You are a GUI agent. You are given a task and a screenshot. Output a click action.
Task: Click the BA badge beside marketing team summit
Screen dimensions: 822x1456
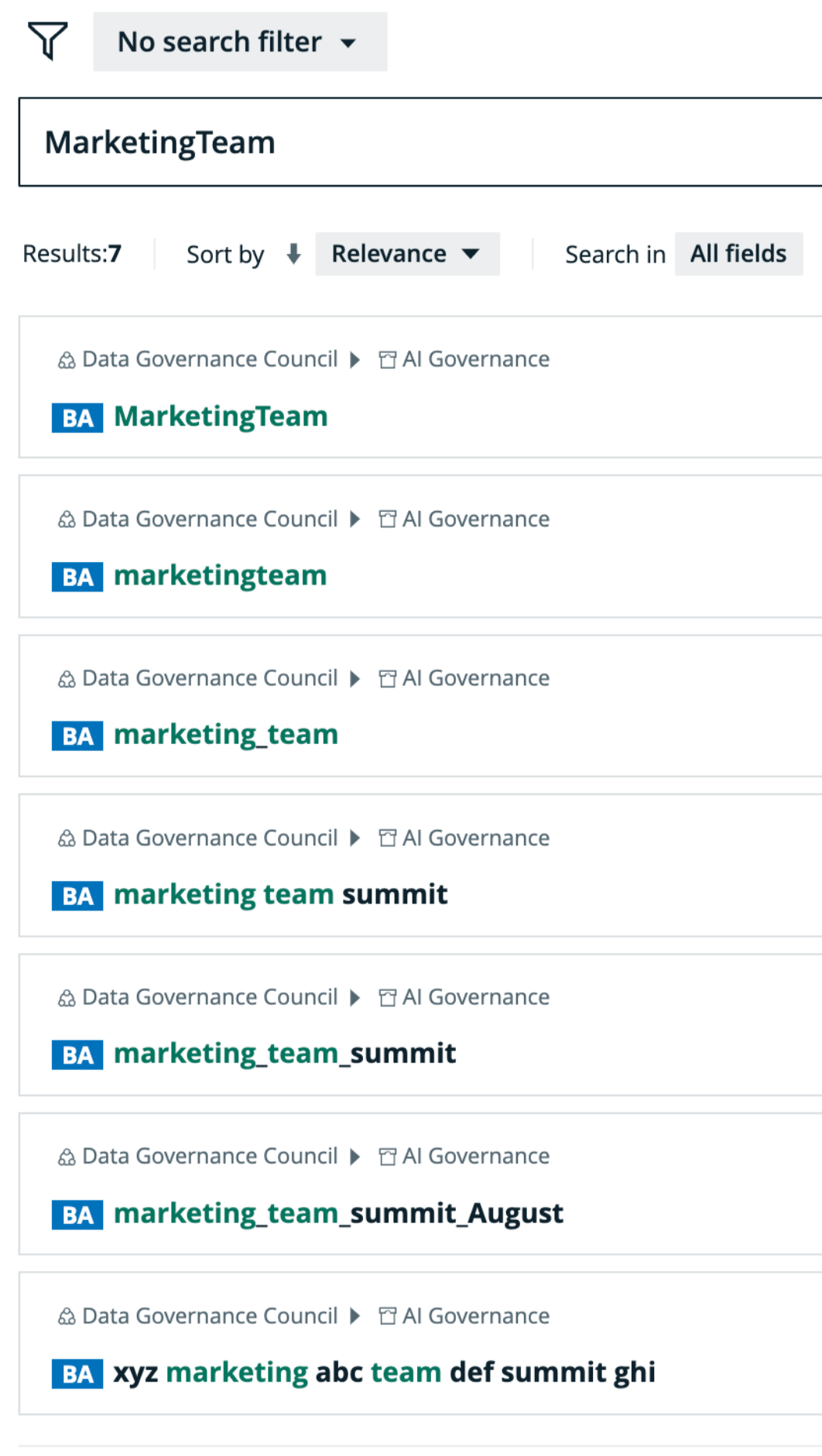[77, 895]
